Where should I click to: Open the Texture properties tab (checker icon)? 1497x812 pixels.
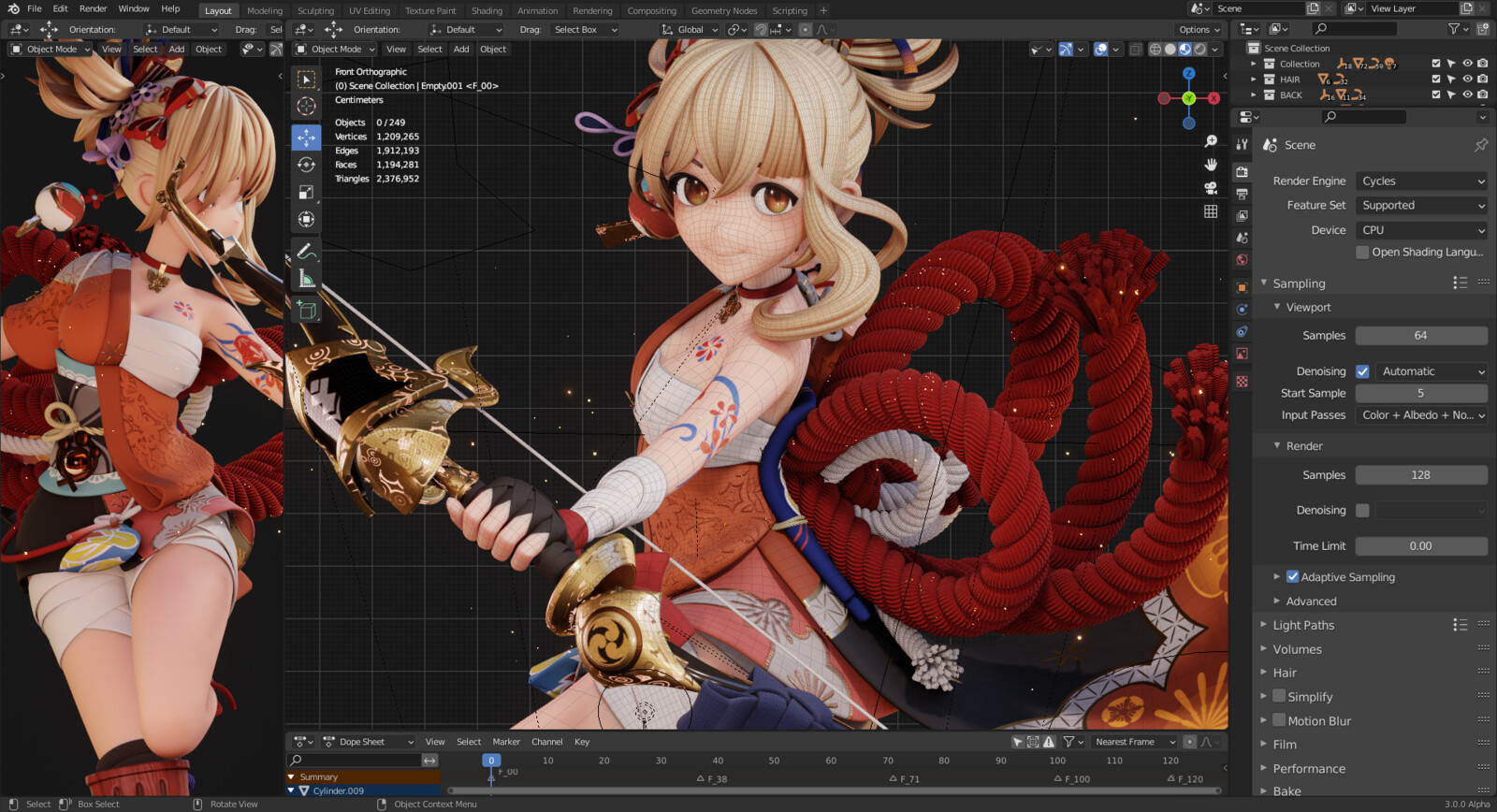tap(1242, 382)
